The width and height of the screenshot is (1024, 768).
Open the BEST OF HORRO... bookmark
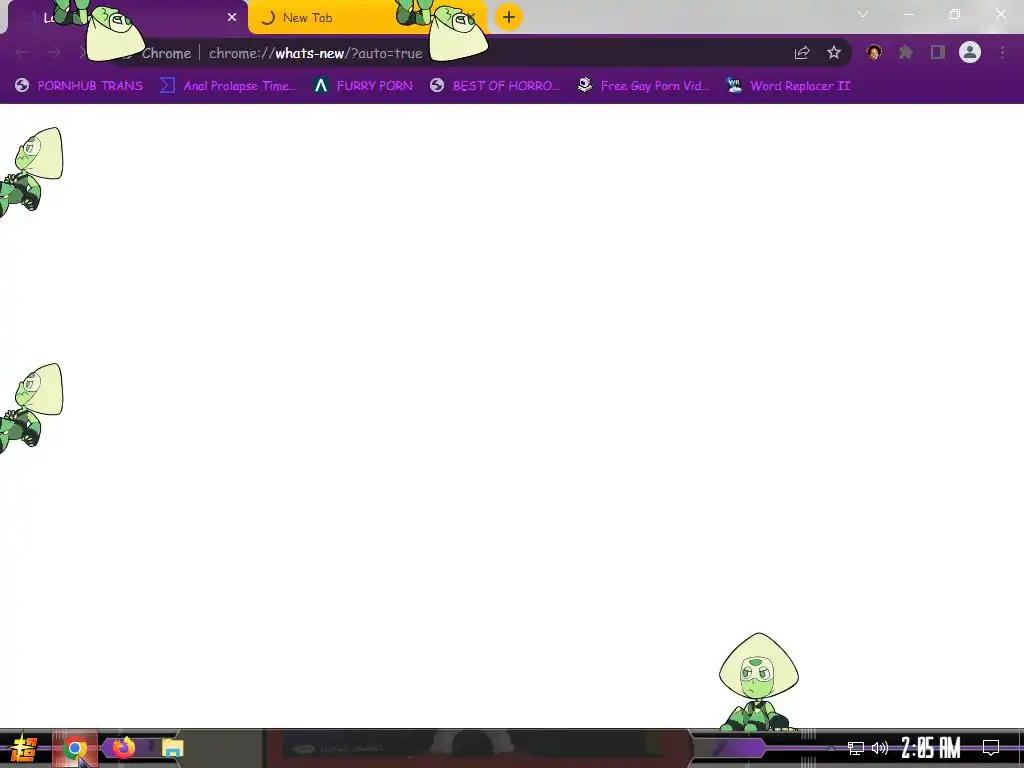[495, 86]
